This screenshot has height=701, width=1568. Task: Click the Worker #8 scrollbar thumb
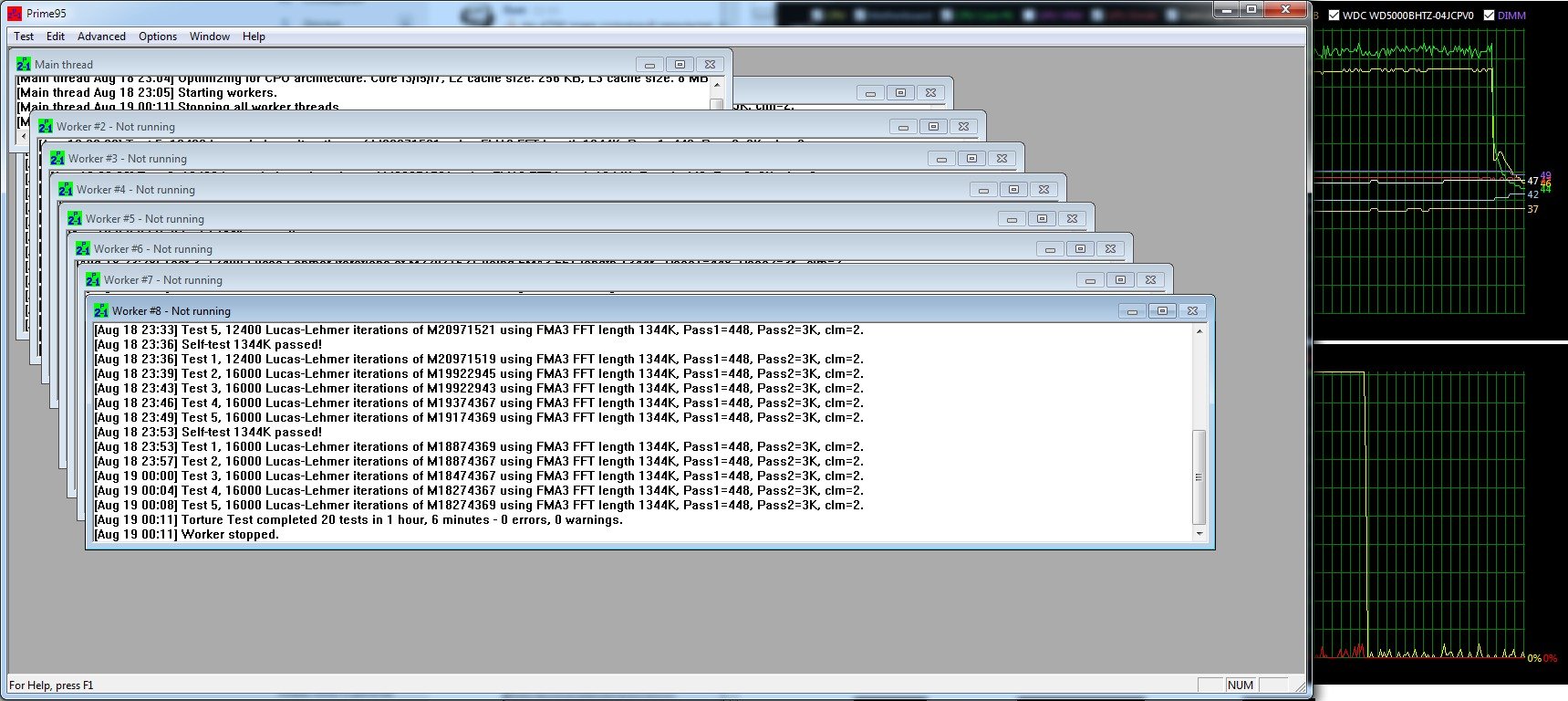click(1199, 476)
